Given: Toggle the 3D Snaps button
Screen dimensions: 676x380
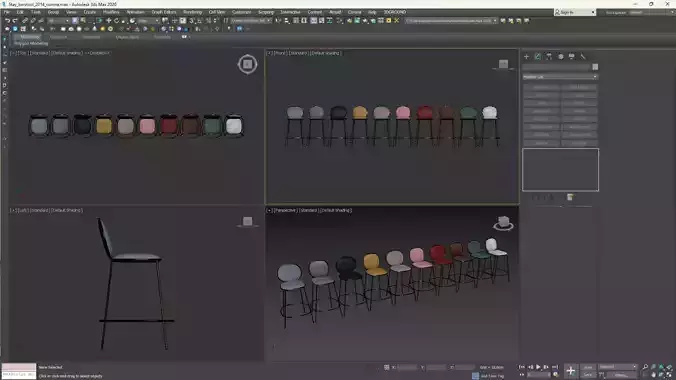Looking at the screenshot, I should click(x=191, y=20).
